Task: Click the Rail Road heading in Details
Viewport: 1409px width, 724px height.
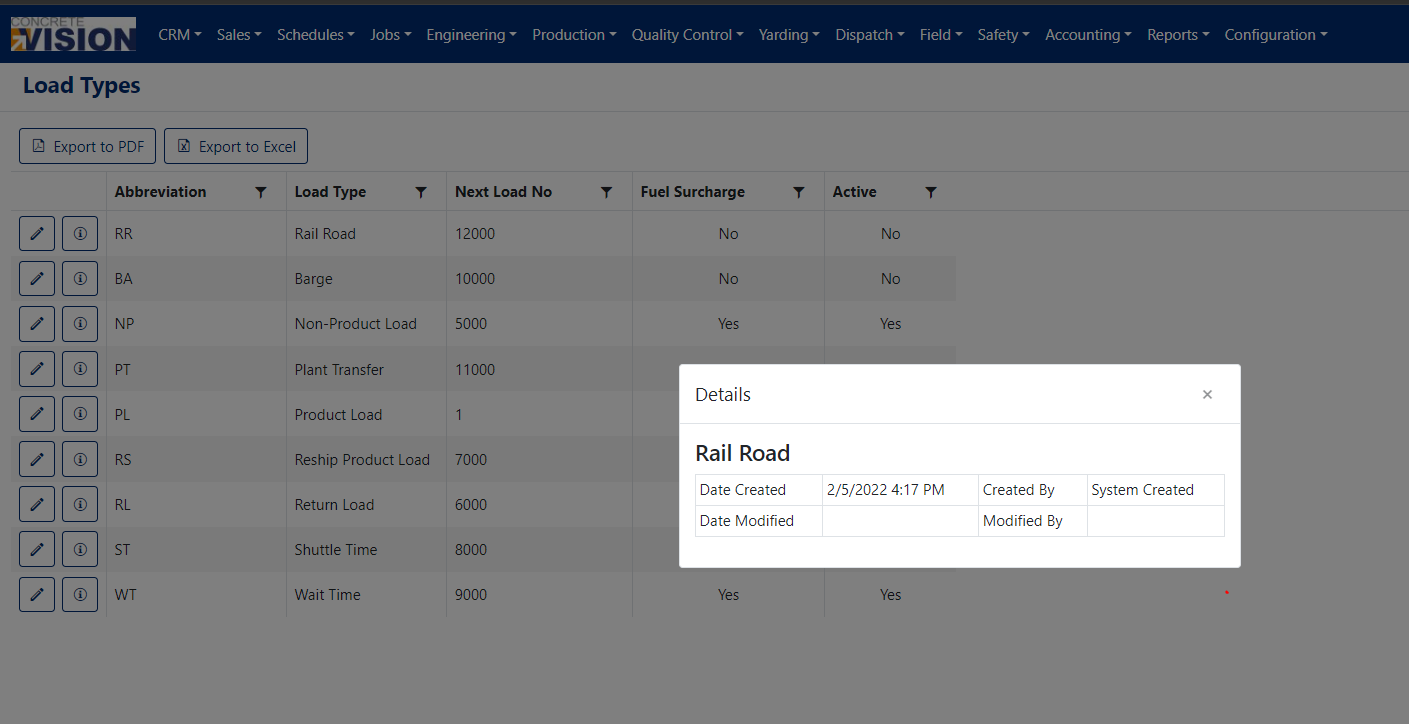Action: point(743,453)
